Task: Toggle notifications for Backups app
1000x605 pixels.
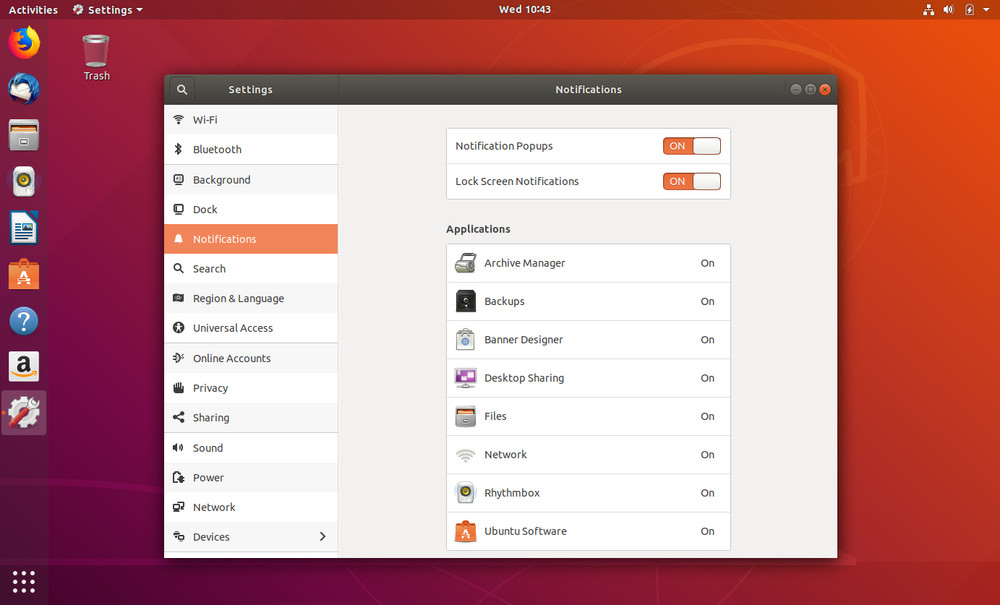Action: (x=588, y=301)
